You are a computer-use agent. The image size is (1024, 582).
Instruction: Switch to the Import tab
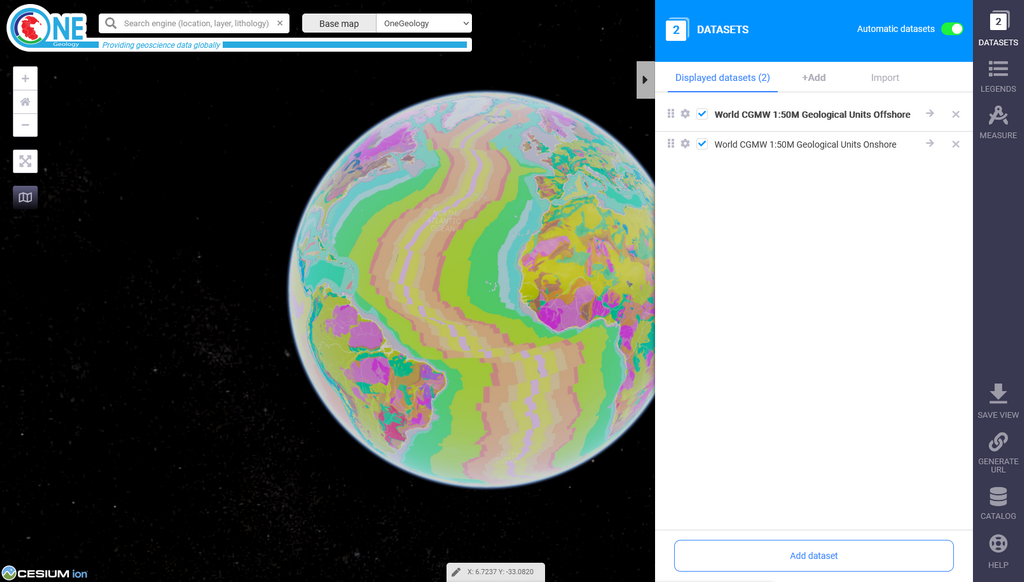(x=885, y=77)
